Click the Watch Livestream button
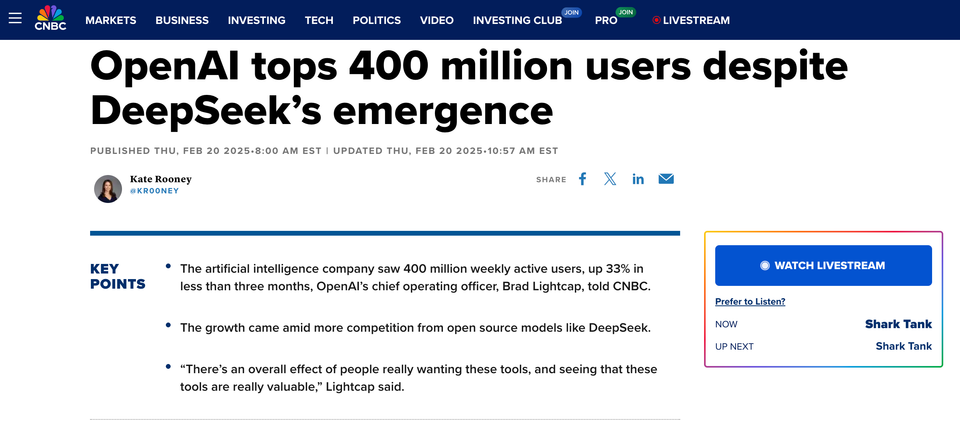960x433 pixels. (x=823, y=265)
